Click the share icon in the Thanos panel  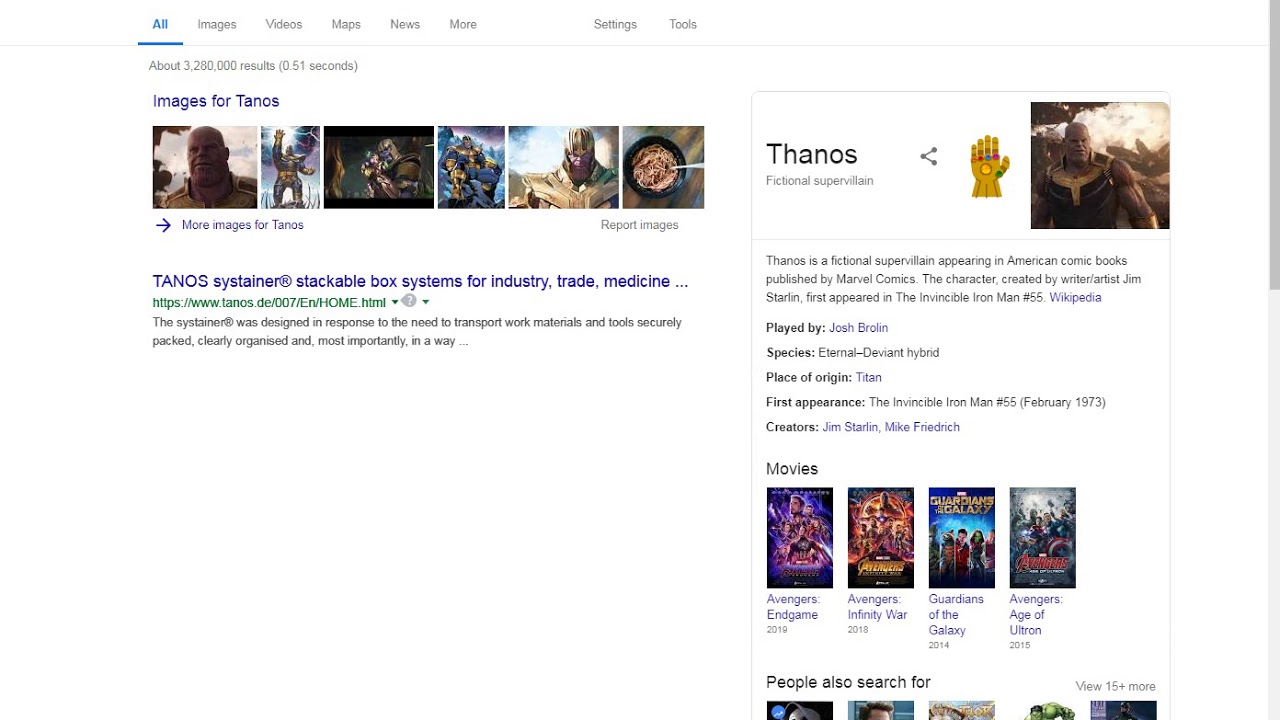928,155
